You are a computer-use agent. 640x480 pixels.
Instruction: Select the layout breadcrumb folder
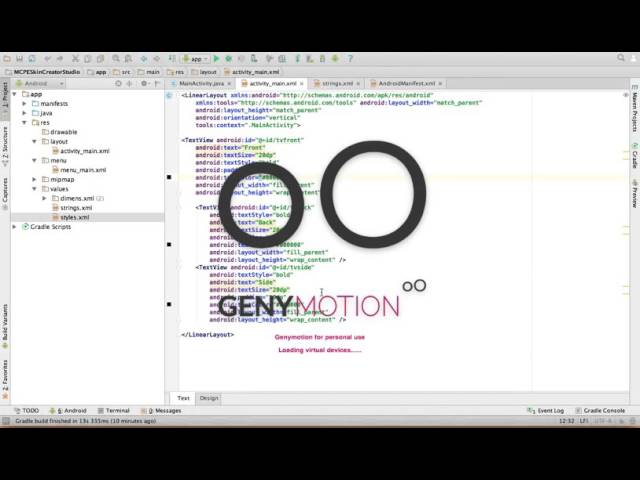click(x=204, y=72)
